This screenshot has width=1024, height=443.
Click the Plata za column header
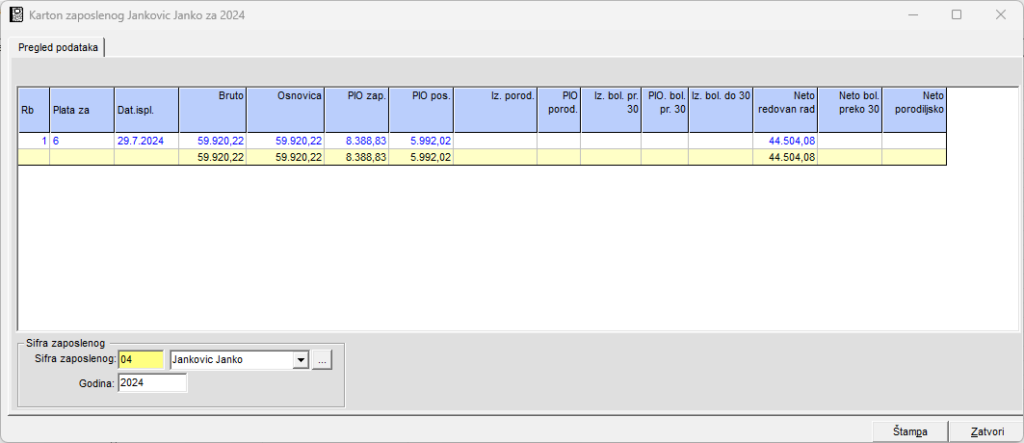tap(81, 109)
